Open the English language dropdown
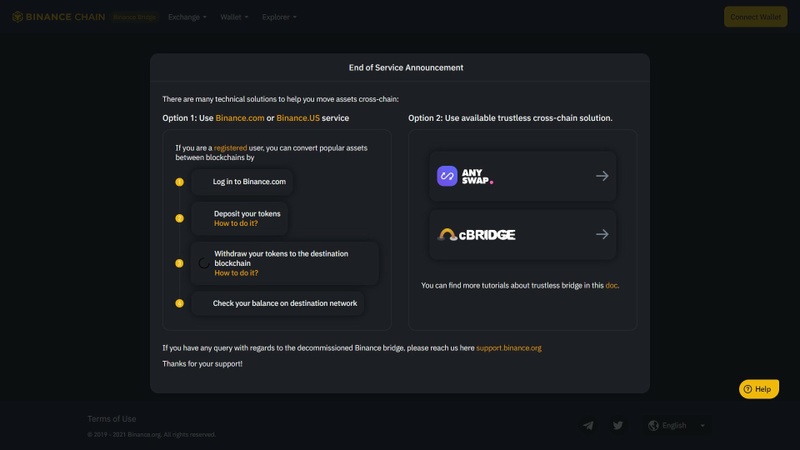 (677, 426)
